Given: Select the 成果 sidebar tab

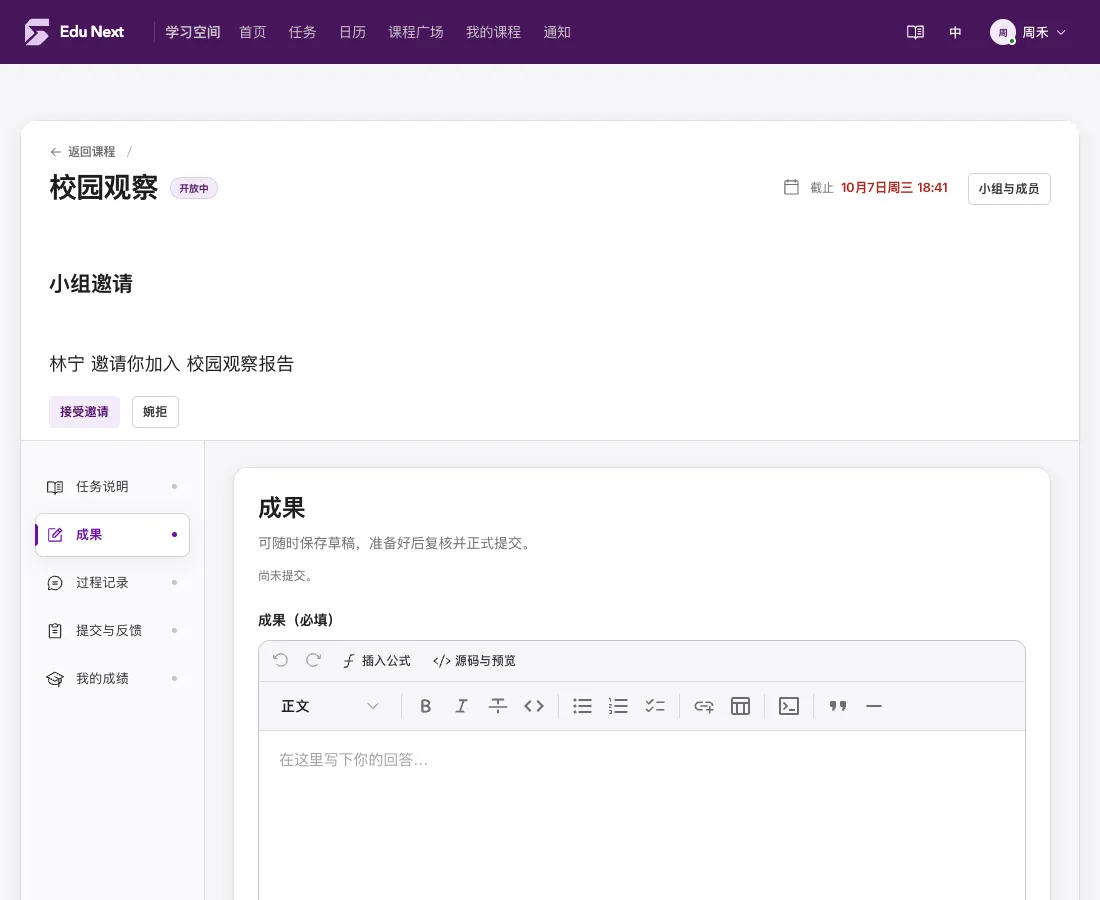Looking at the screenshot, I should tap(112, 535).
